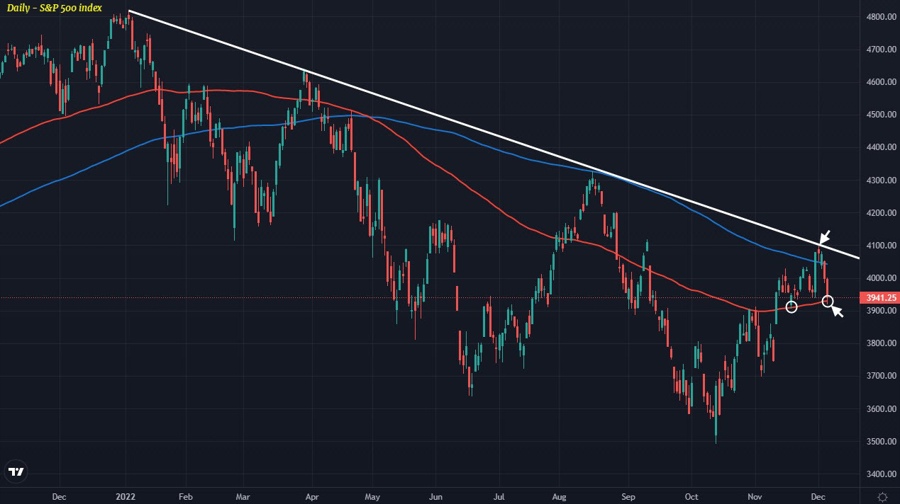
Task: Click the 4100.00 price axis label
Action: pos(881,246)
